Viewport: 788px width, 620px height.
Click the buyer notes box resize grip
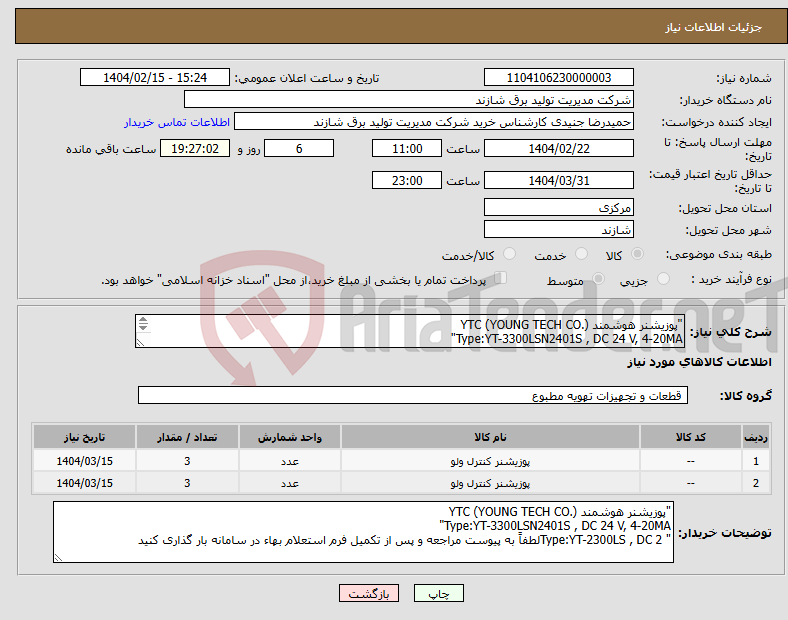point(58,557)
